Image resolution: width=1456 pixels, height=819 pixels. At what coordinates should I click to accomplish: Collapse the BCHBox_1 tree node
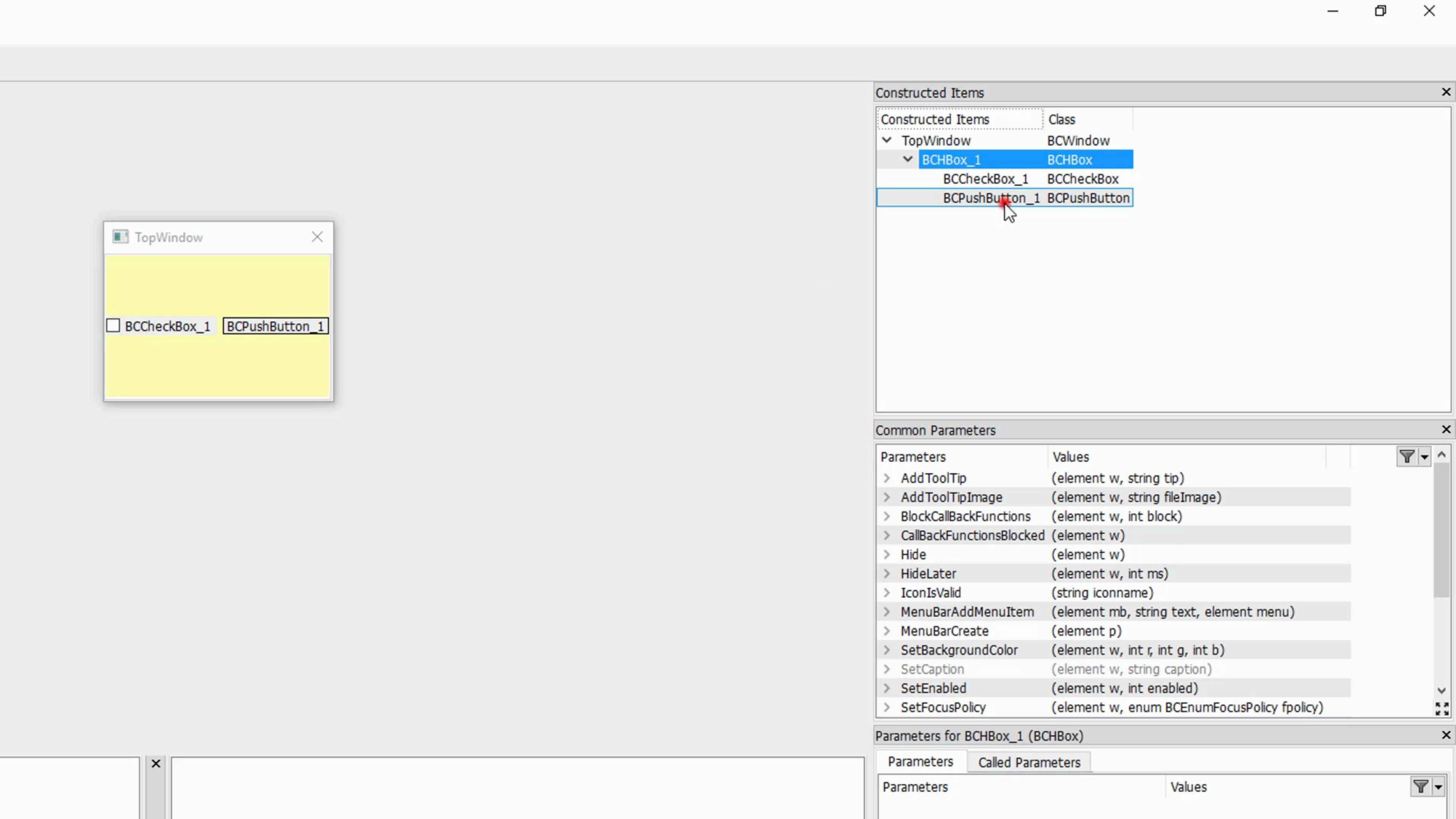pyautogui.click(x=908, y=159)
